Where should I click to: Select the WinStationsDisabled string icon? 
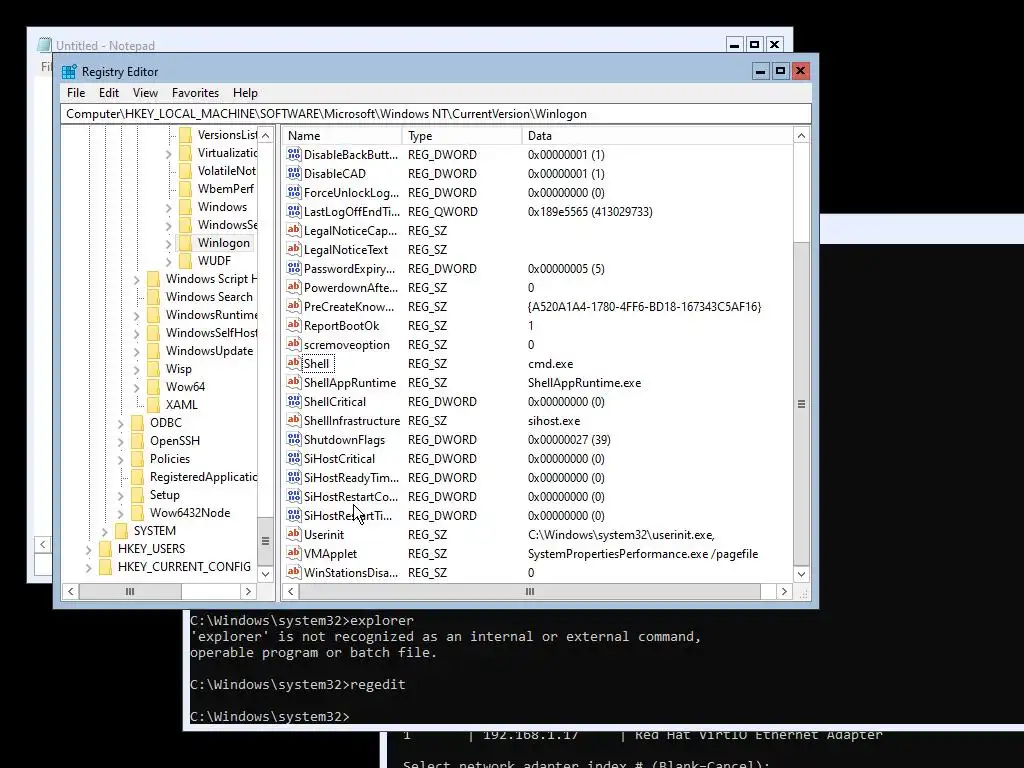point(294,571)
